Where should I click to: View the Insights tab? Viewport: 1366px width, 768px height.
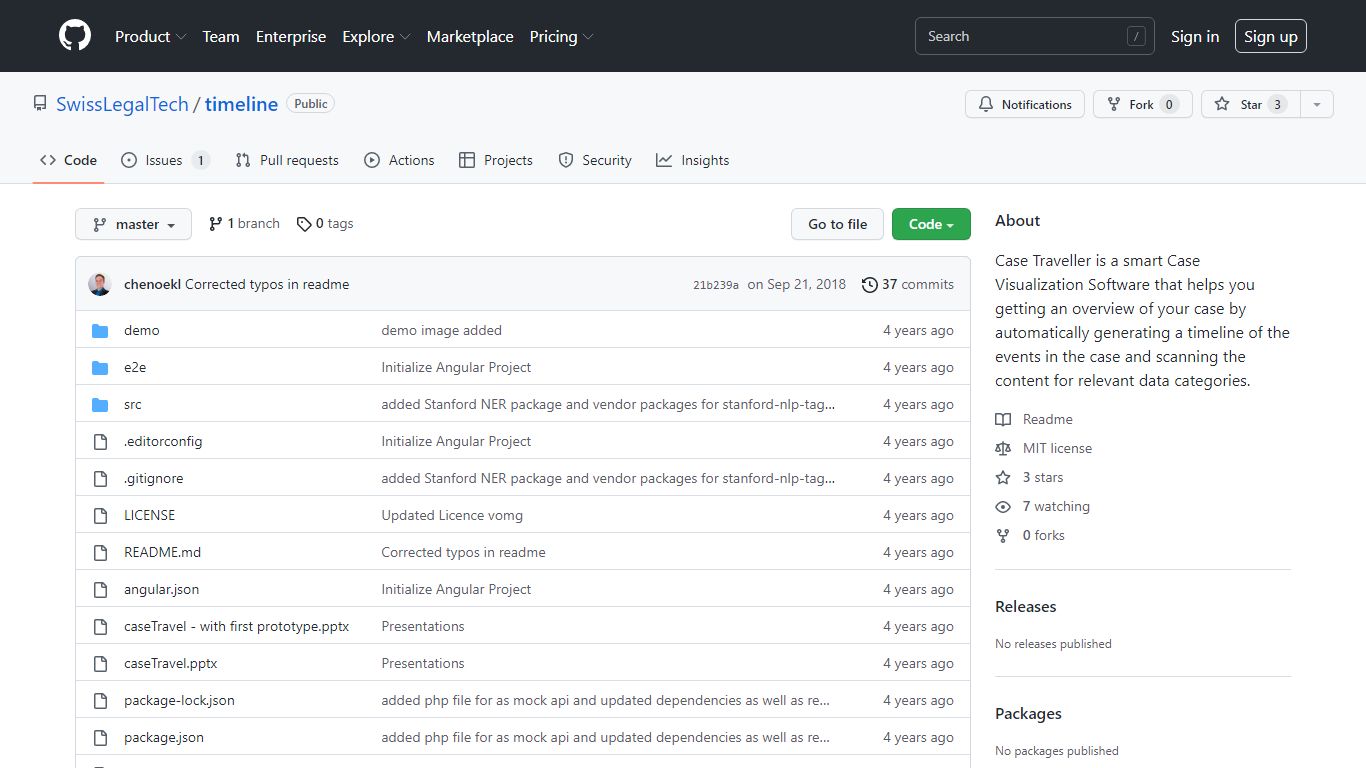pyautogui.click(x=693, y=160)
